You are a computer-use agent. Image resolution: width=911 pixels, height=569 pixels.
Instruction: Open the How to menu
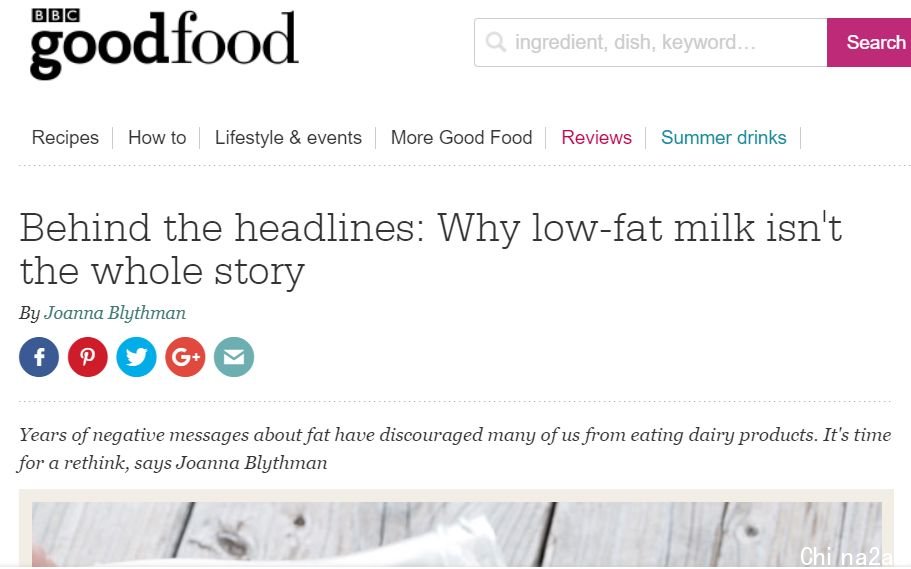(157, 138)
